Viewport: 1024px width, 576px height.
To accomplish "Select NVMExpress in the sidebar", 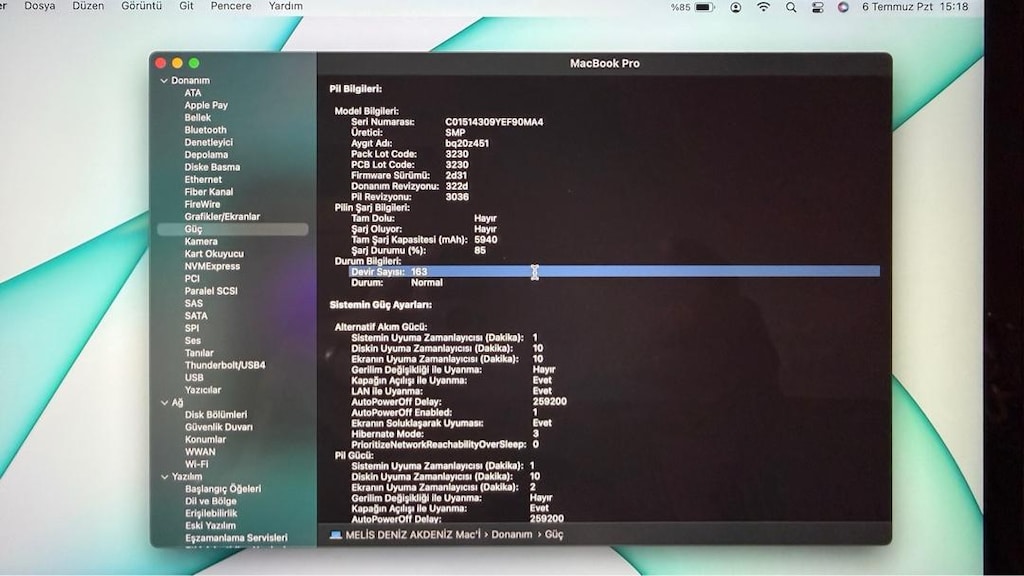I will pos(212,266).
